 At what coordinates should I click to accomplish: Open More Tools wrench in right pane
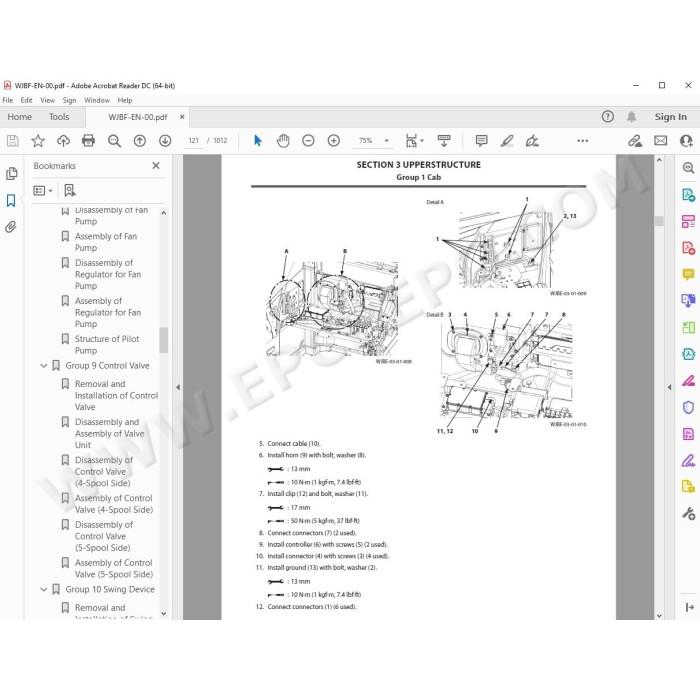click(688, 513)
